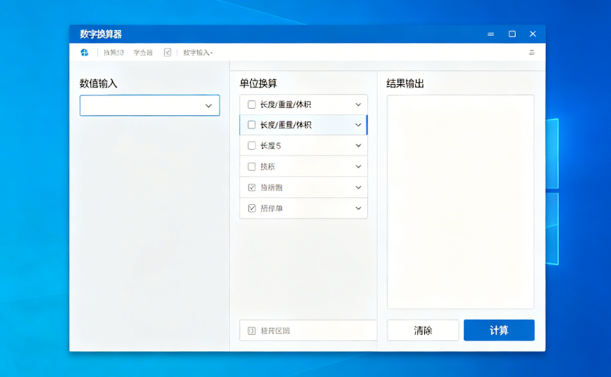
Task: Expand the 长度5 row chevron
Action: (358, 146)
